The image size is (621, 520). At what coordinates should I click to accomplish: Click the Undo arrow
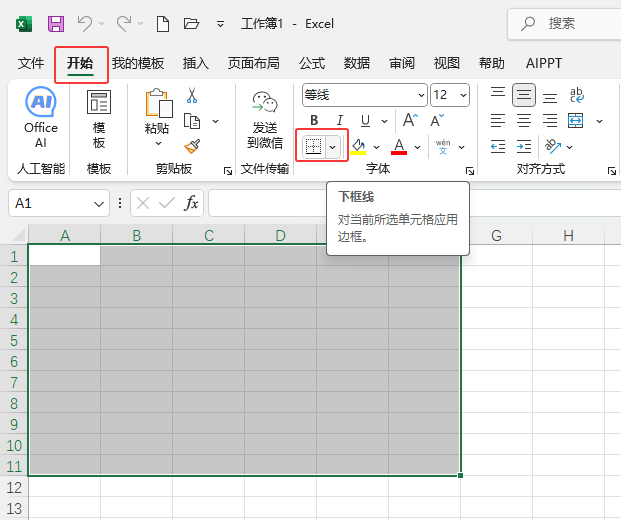click(x=85, y=23)
